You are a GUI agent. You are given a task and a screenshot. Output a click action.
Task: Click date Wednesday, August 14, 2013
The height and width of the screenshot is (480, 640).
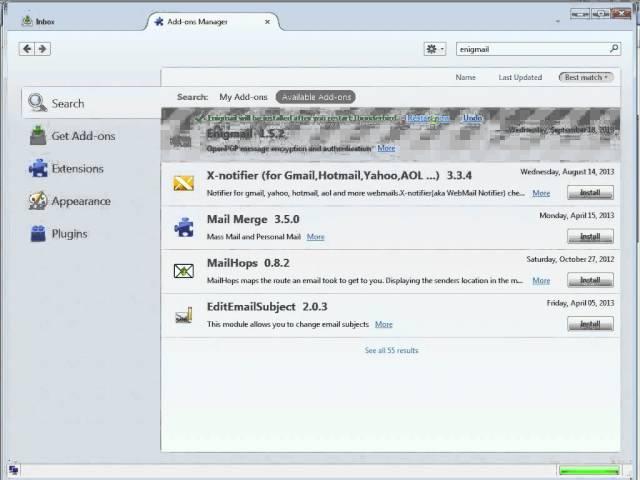(567, 172)
